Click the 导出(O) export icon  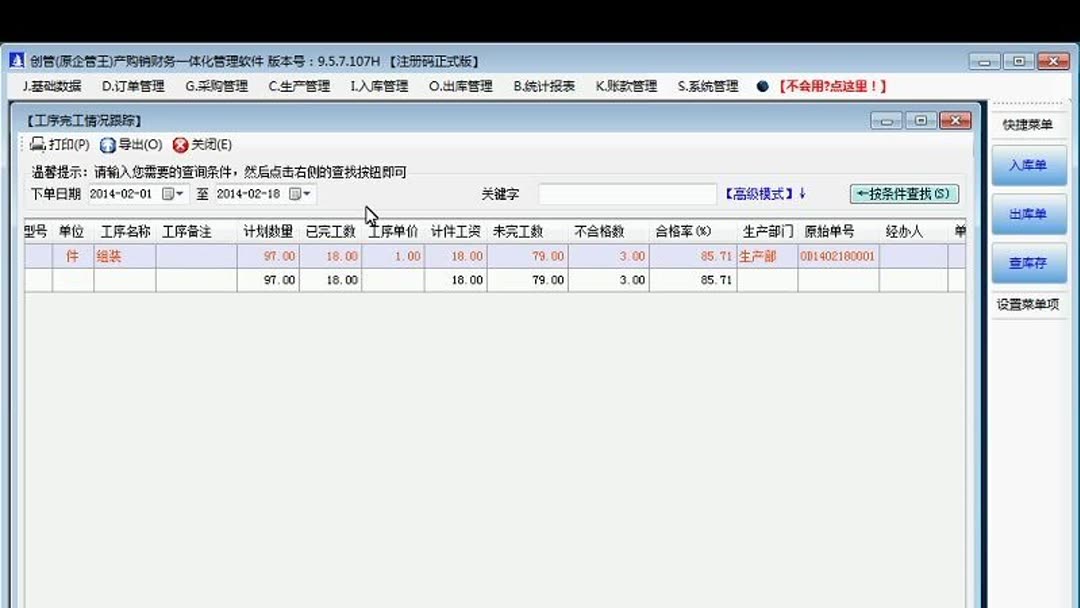pyautogui.click(x=108, y=144)
